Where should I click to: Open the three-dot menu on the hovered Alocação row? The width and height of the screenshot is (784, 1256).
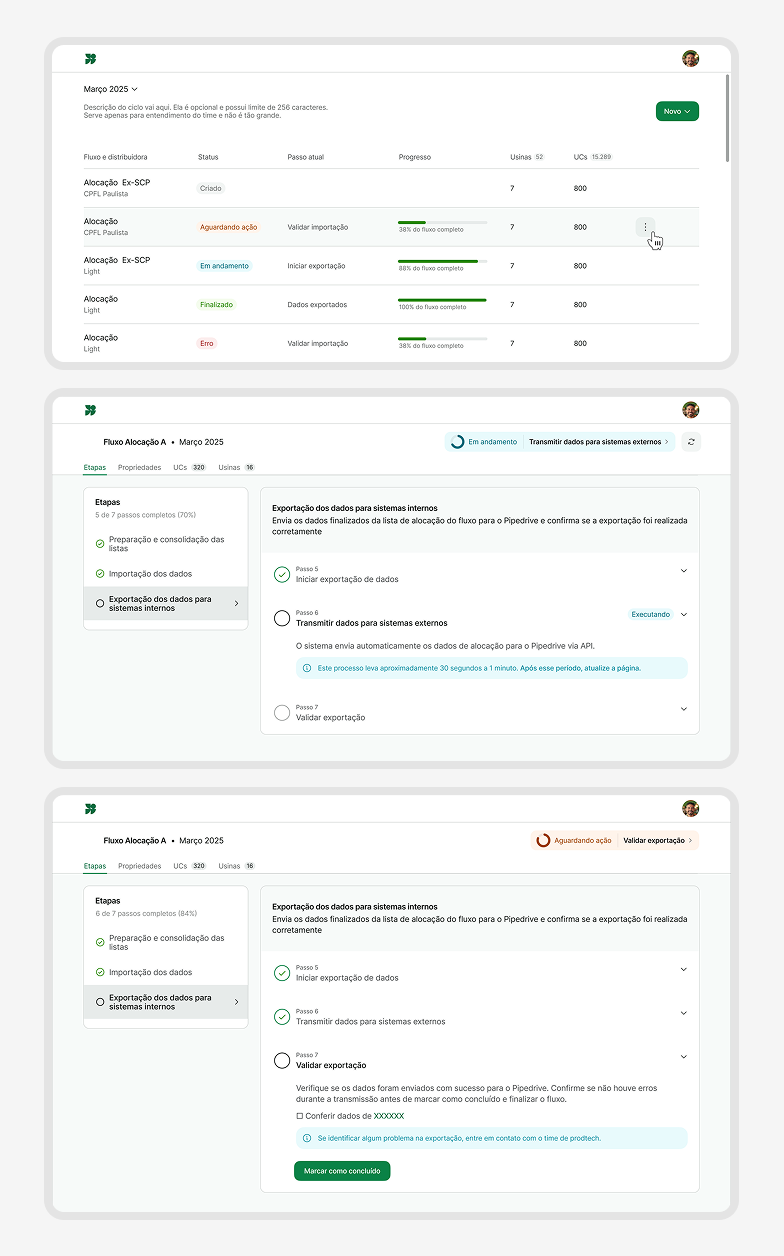645,227
